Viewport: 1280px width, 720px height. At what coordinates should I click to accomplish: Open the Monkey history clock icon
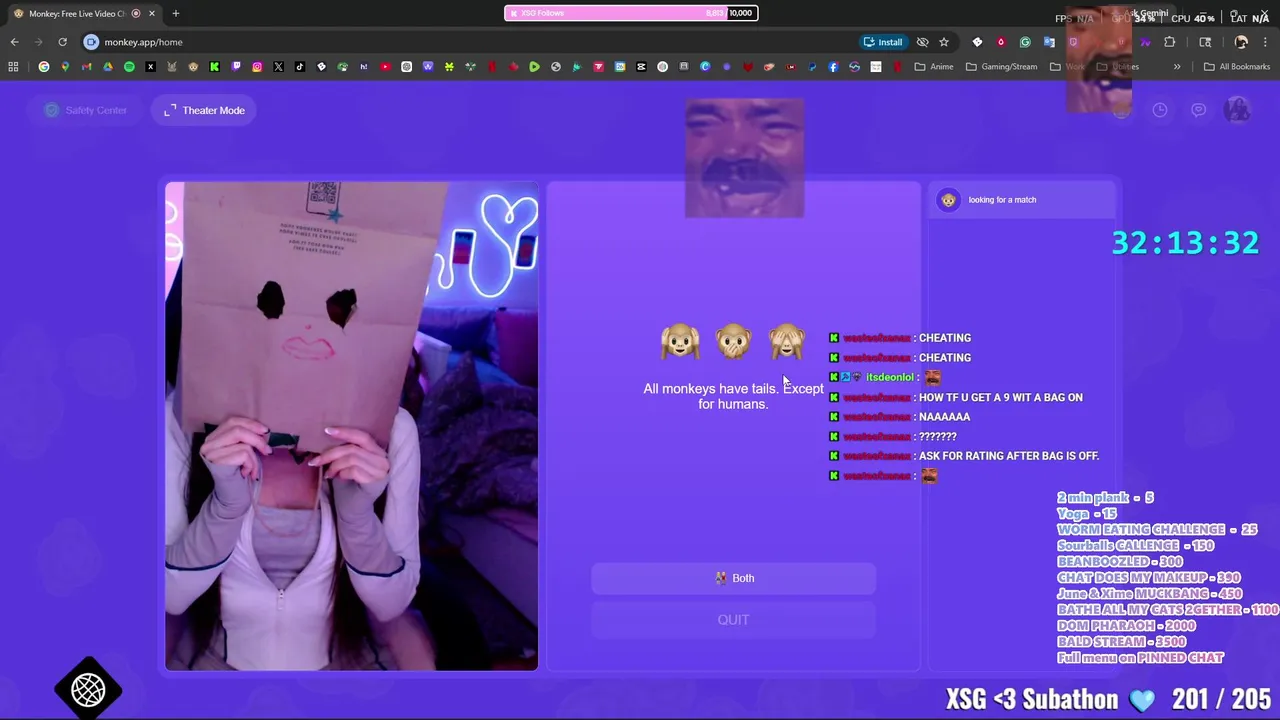click(x=1160, y=110)
